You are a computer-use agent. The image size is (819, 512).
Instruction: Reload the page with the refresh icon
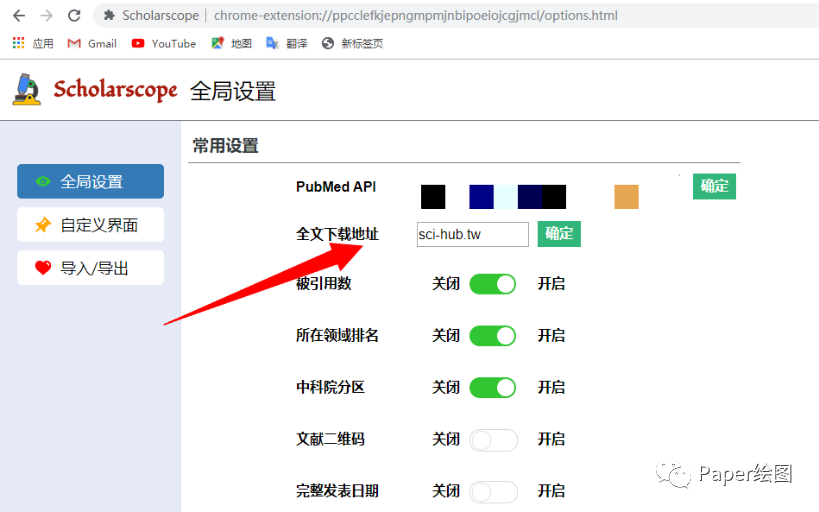pos(74,16)
